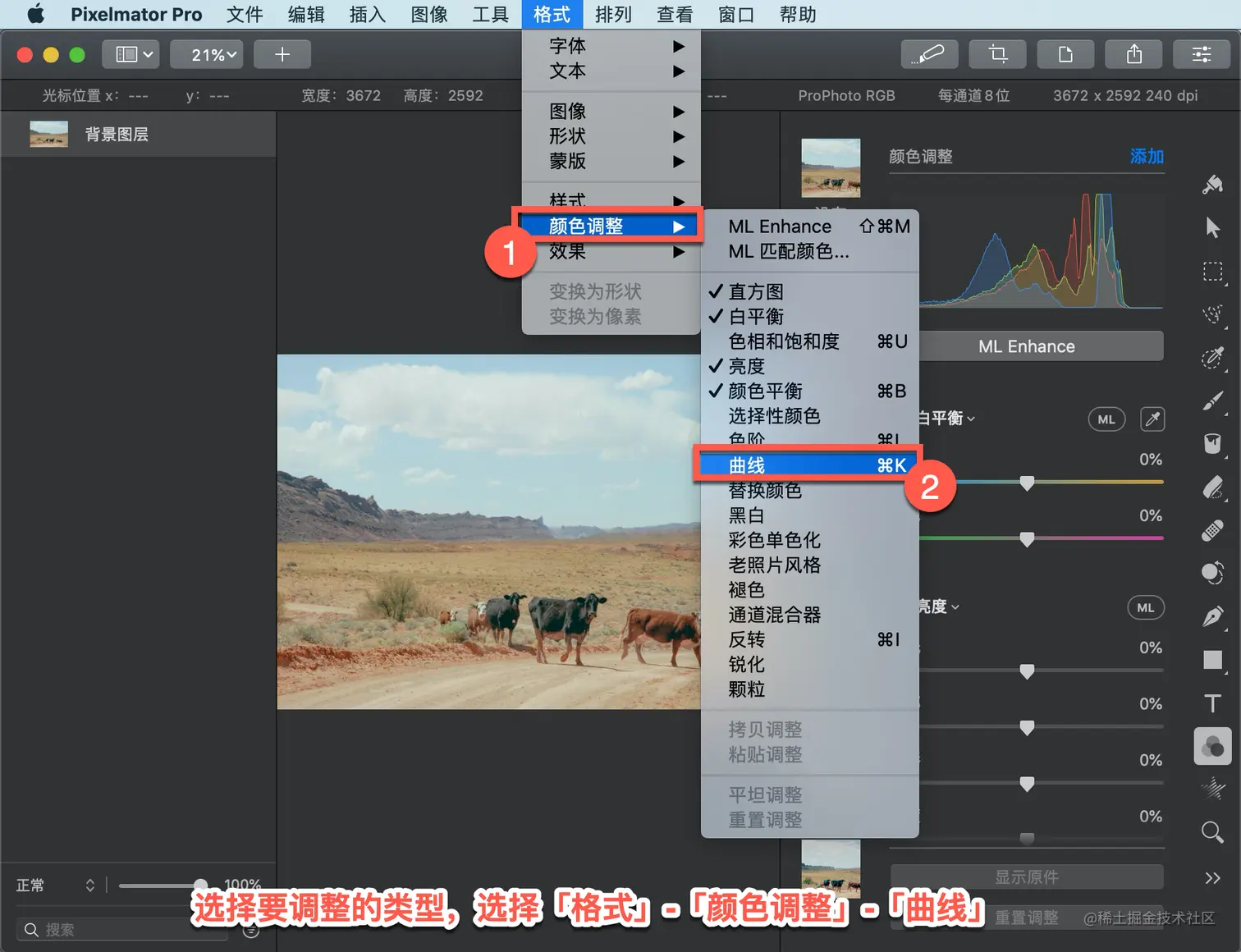
Task: Click the 显示原件 button
Action: point(1027,876)
